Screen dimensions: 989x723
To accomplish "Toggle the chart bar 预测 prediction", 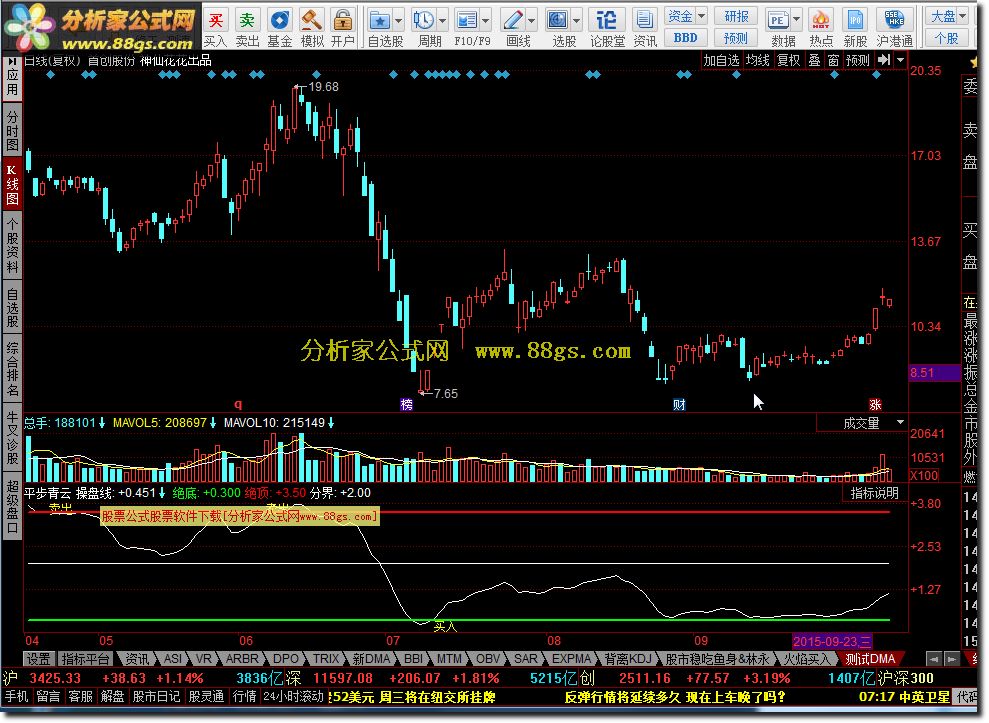I will click(x=858, y=60).
